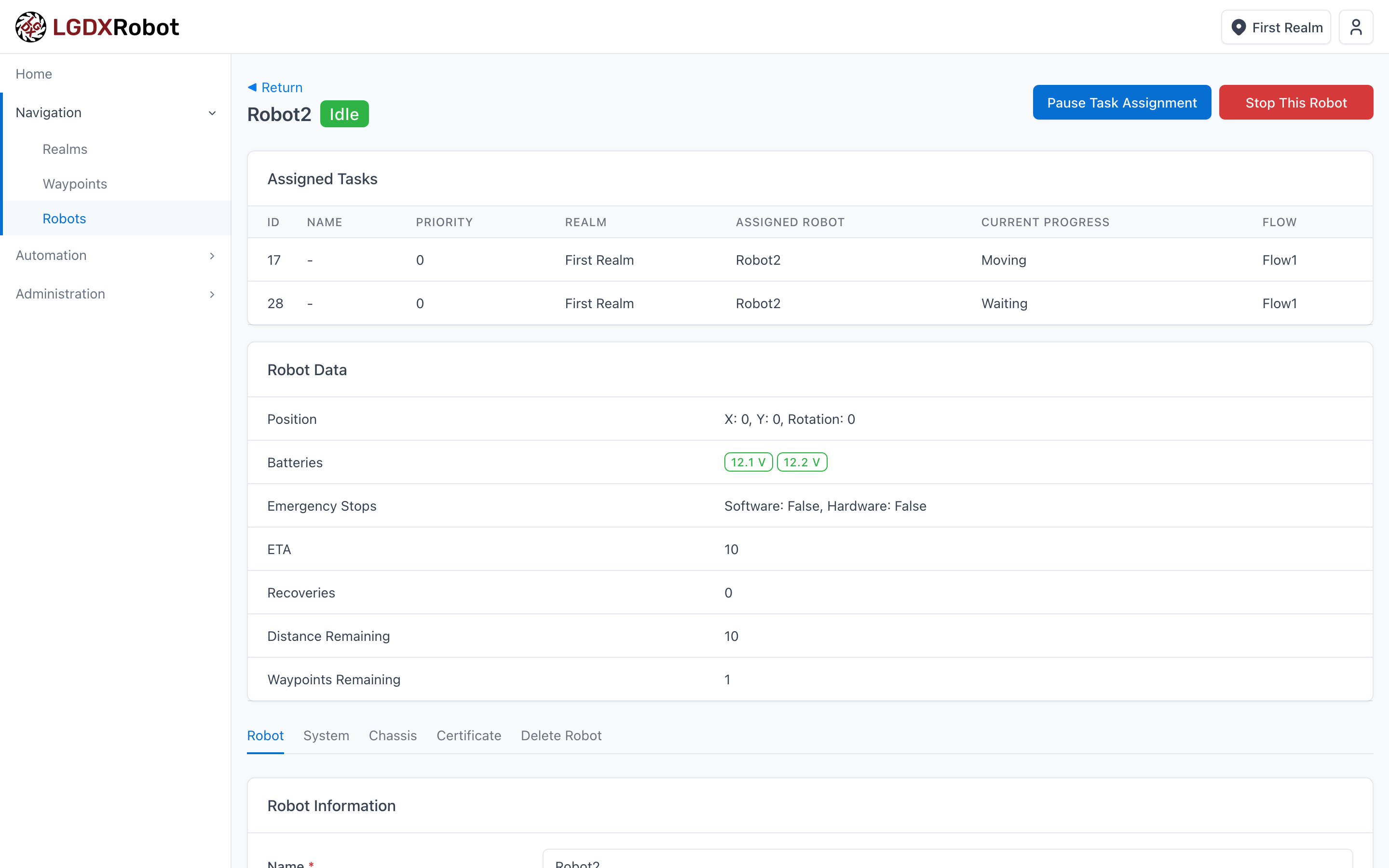This screenshot has width=1389, height=868.
Task: Open the Delete Robot tab
Action: pos(561,735)
